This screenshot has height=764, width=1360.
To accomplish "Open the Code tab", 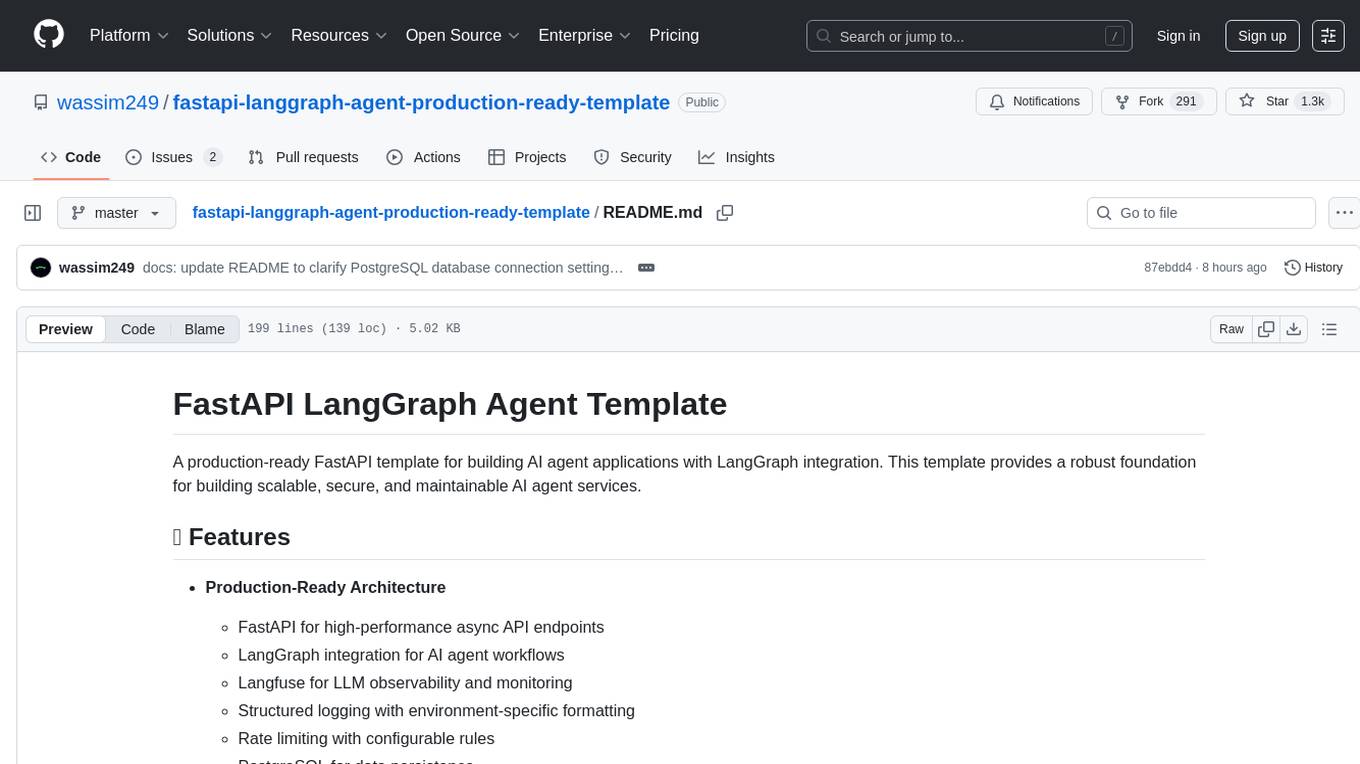I will (71, 157).
